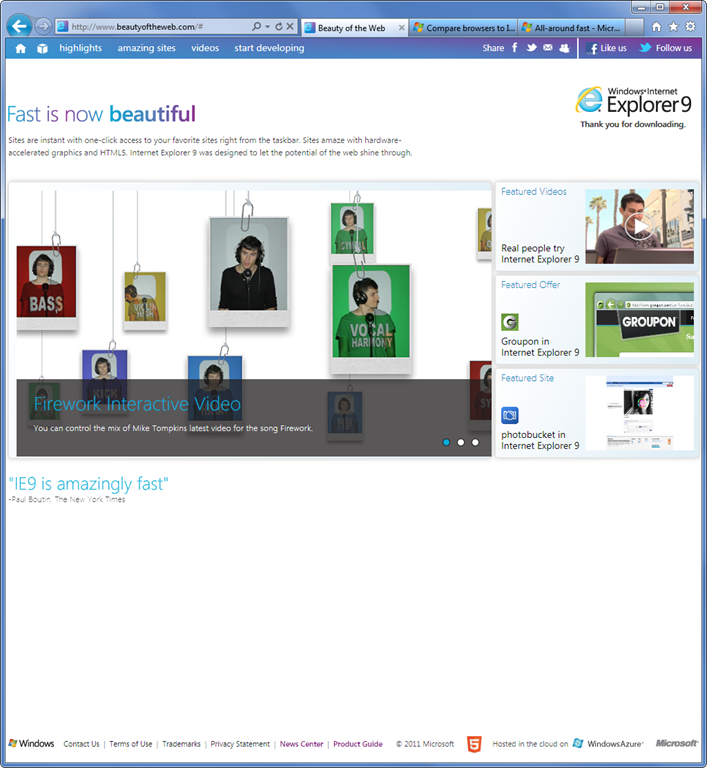The image size is (707, 768).
Task: Go back with the browser Back arrow
Action: tap(20, 25)
